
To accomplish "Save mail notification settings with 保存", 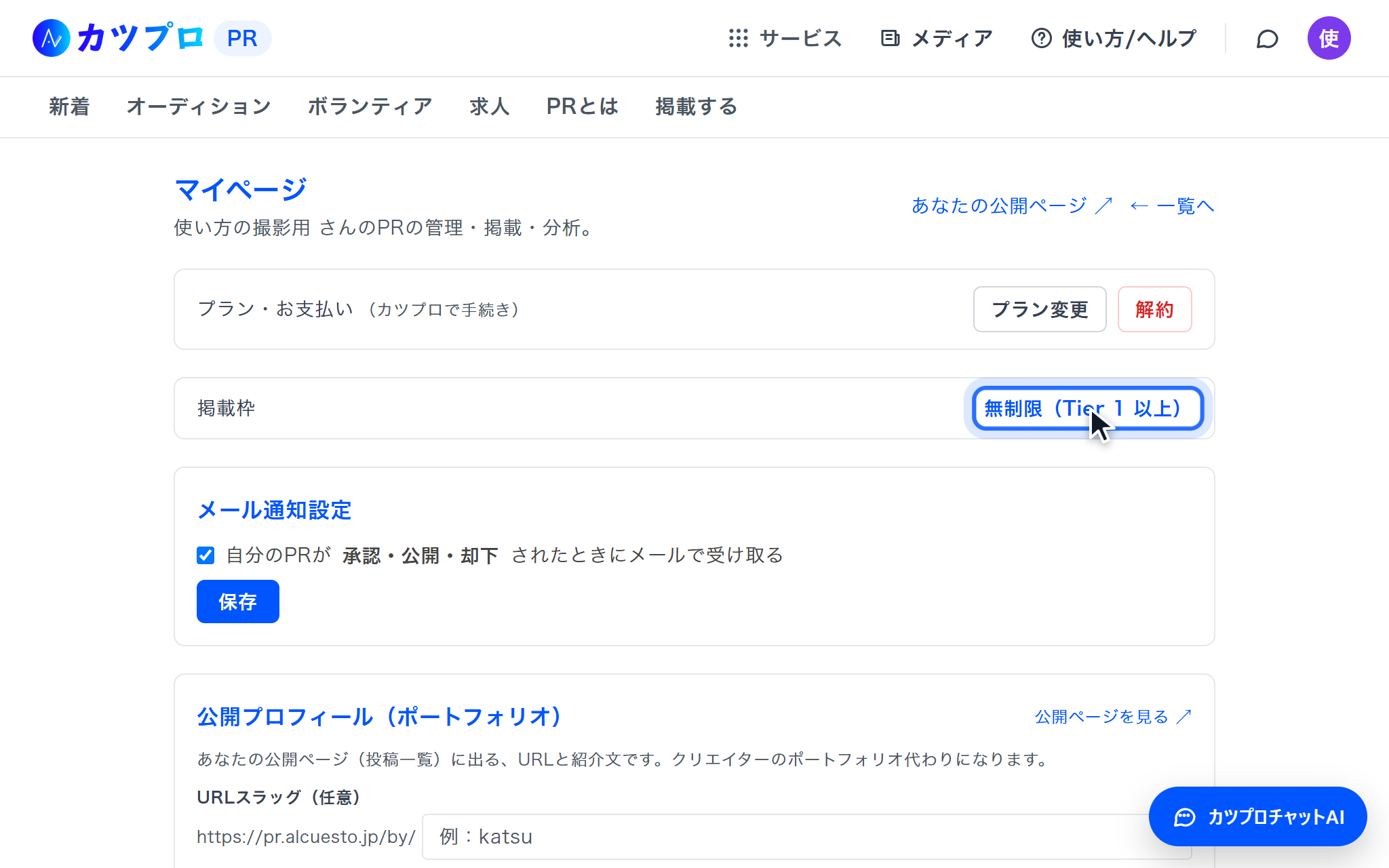I will (238, 601).
